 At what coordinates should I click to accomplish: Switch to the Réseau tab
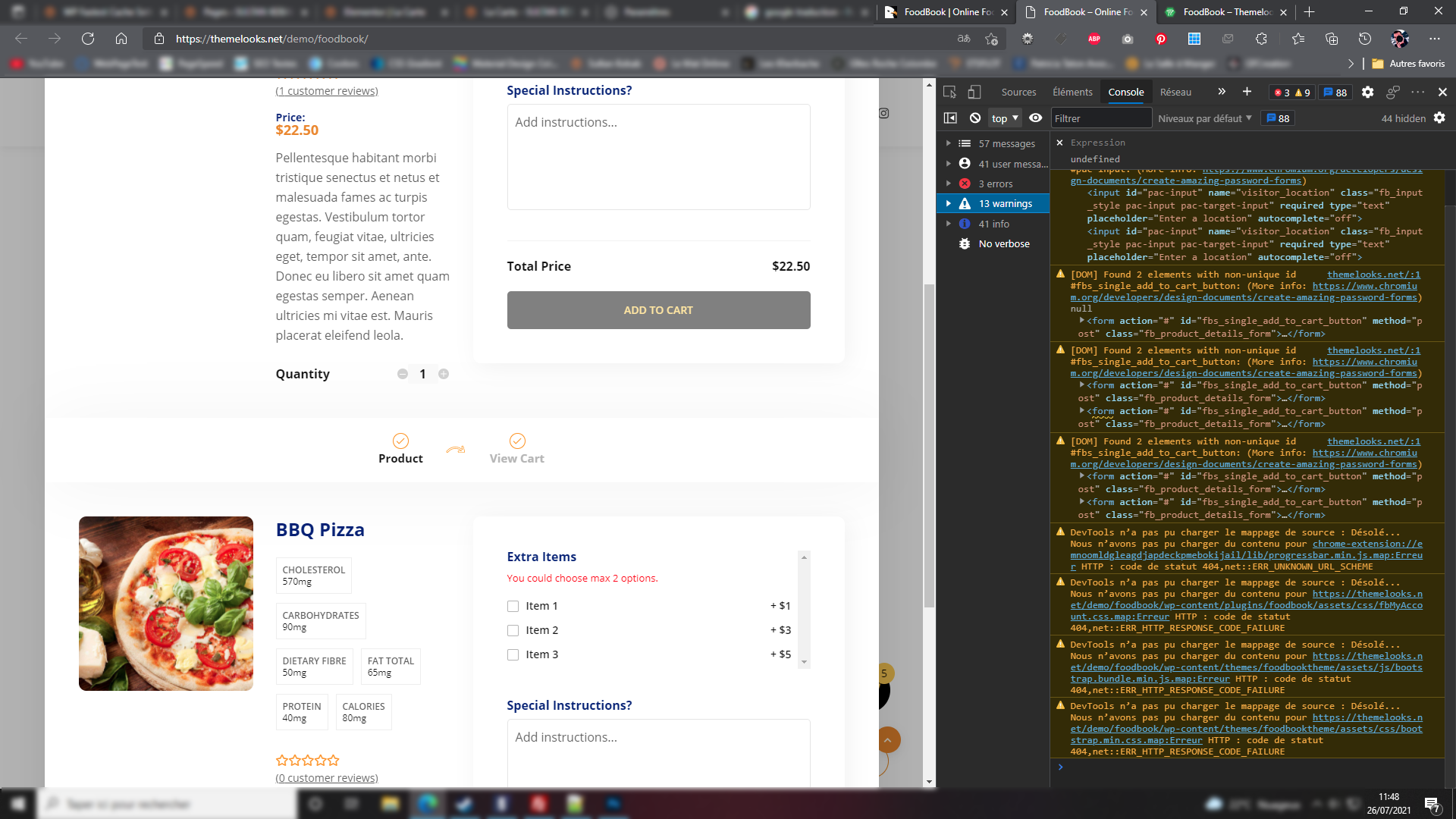tap(1177, 91)
